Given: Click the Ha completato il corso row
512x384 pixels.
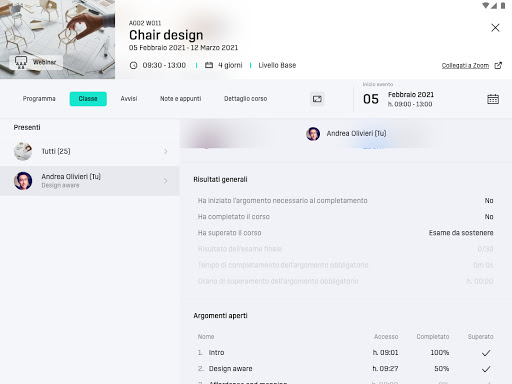Looking at the screenshot, I should pos(345,217).
